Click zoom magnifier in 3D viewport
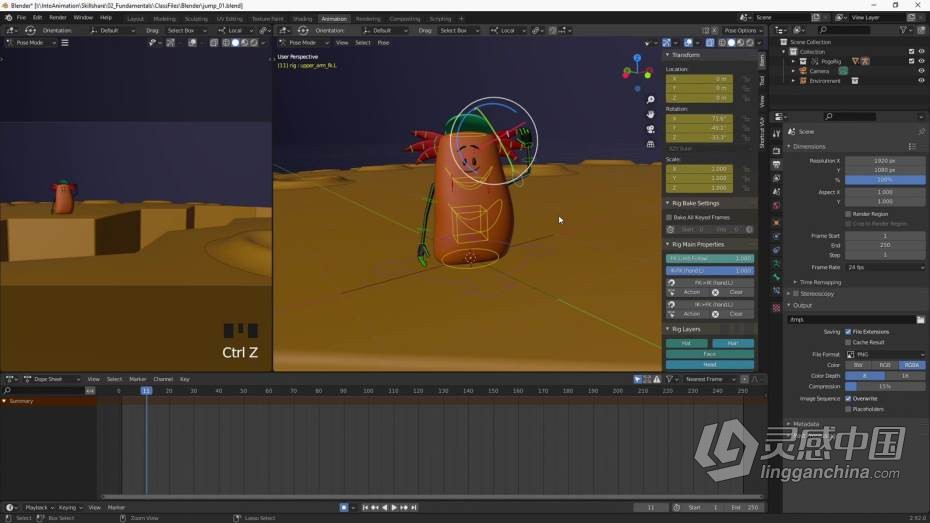930x523 pixels. pyautogui.click(x=651, y=100)
